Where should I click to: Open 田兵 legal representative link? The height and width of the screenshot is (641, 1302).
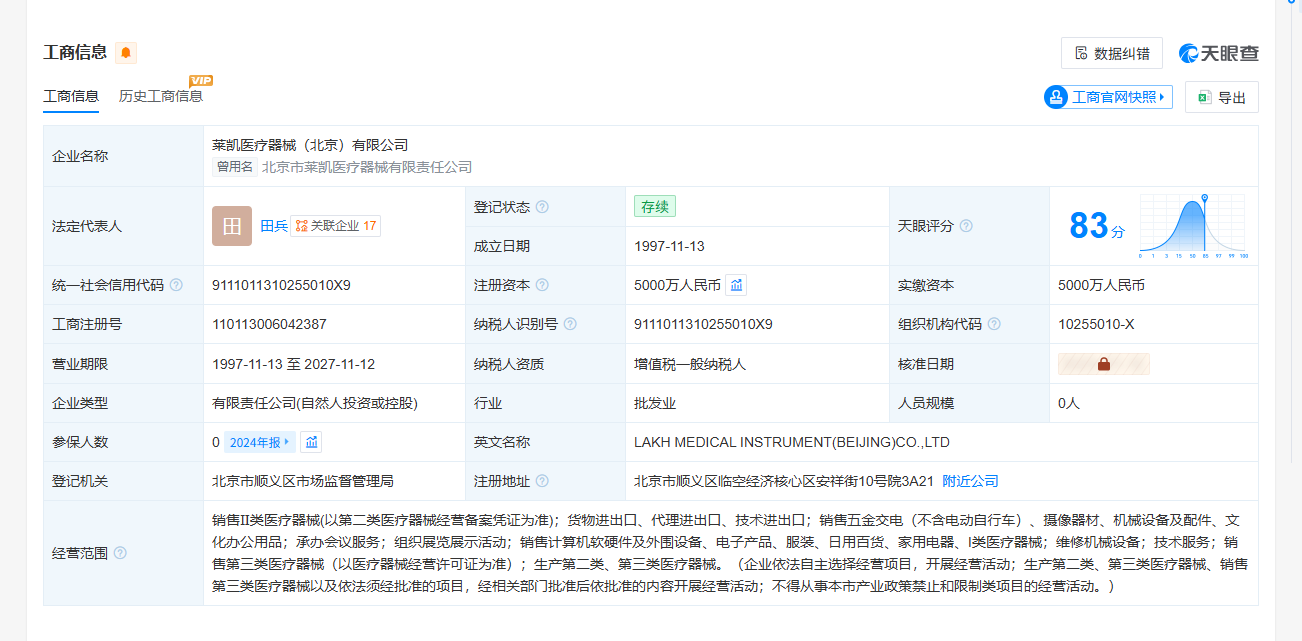point(274,226)
